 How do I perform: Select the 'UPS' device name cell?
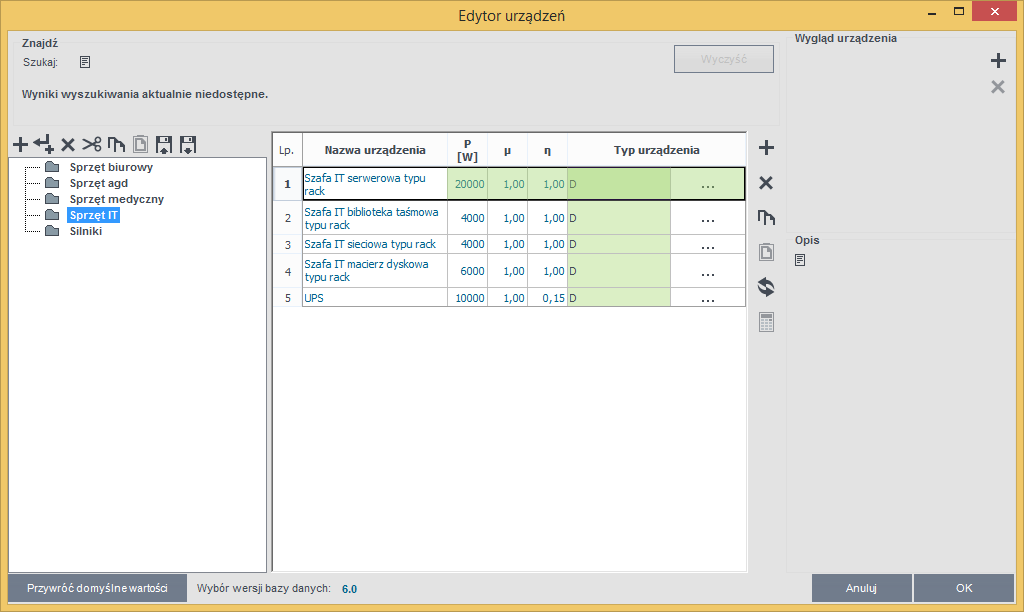click(x=375, y=298)
